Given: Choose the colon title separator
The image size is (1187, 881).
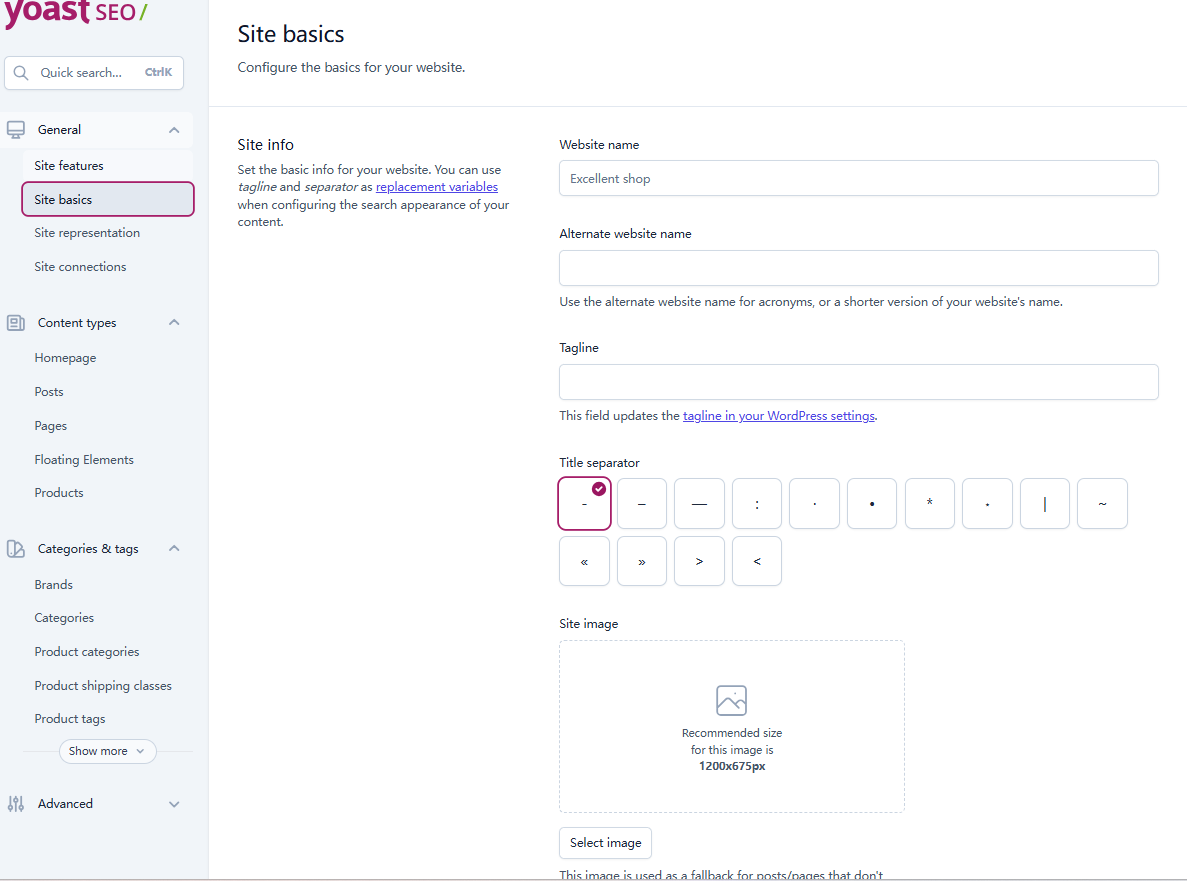Looking at the screenshot, I should [756, 504].
